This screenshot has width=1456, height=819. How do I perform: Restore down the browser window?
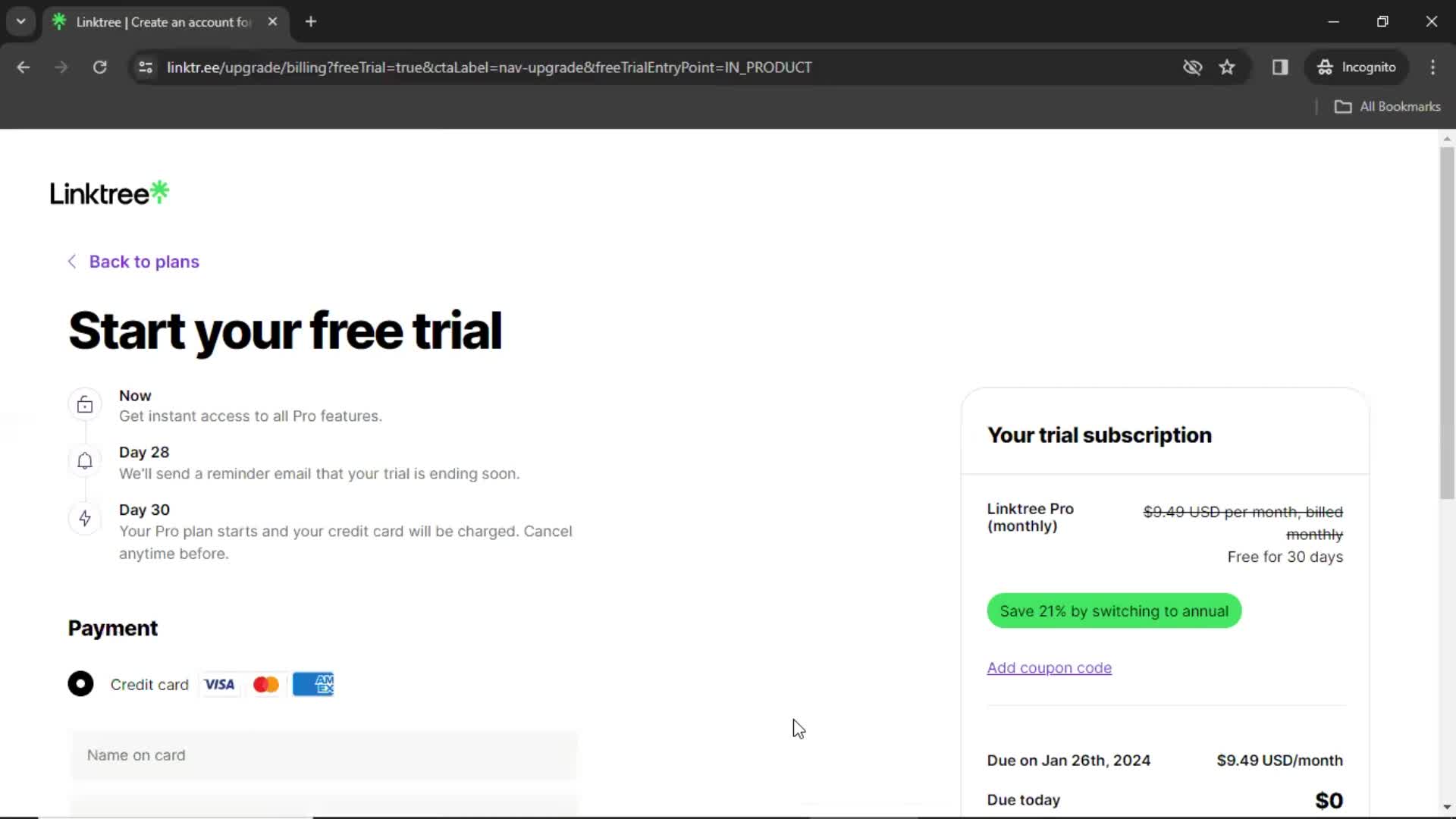[x=1382, y=22]
